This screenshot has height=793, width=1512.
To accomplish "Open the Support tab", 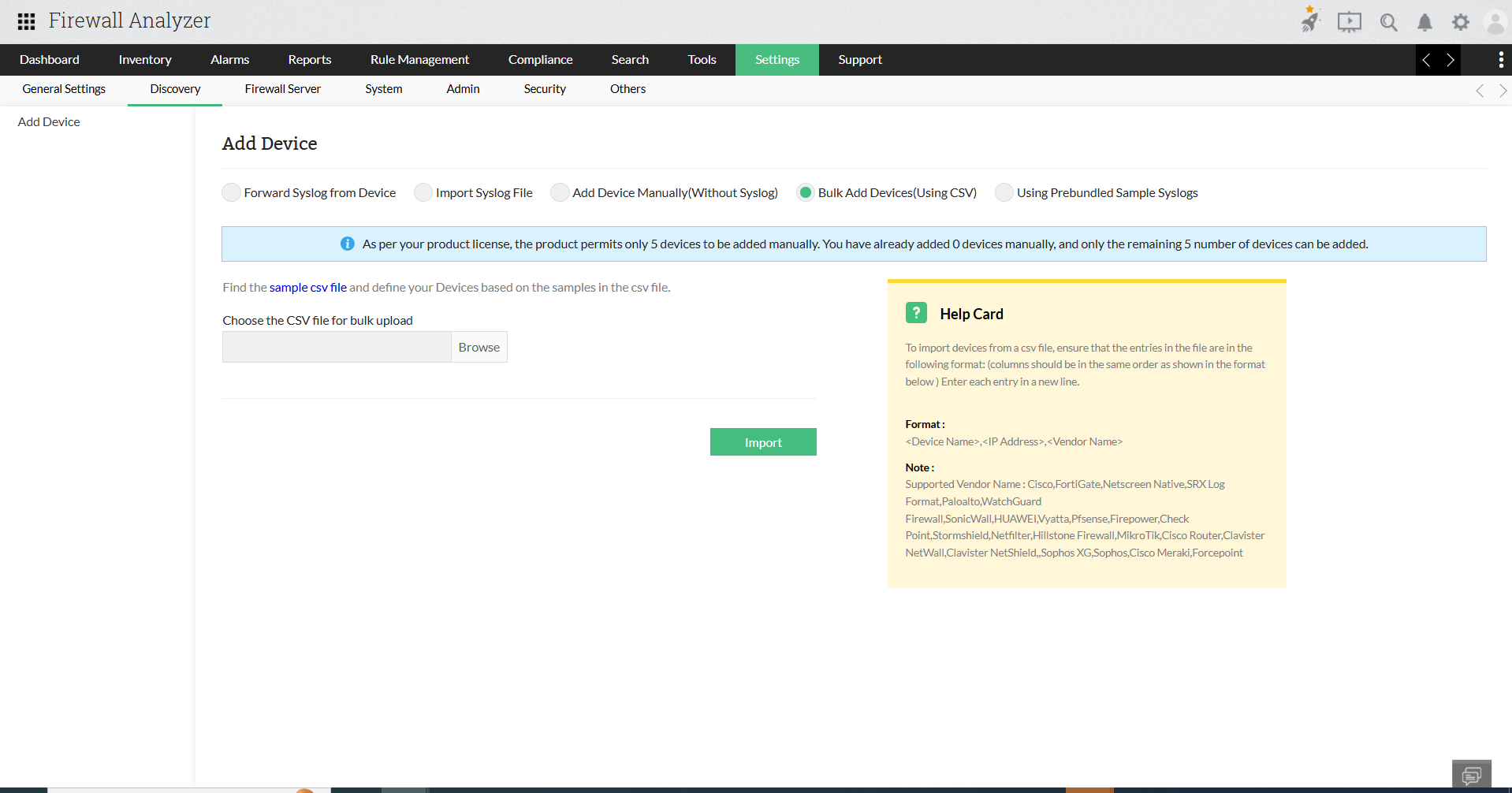I will click(860, 60).
